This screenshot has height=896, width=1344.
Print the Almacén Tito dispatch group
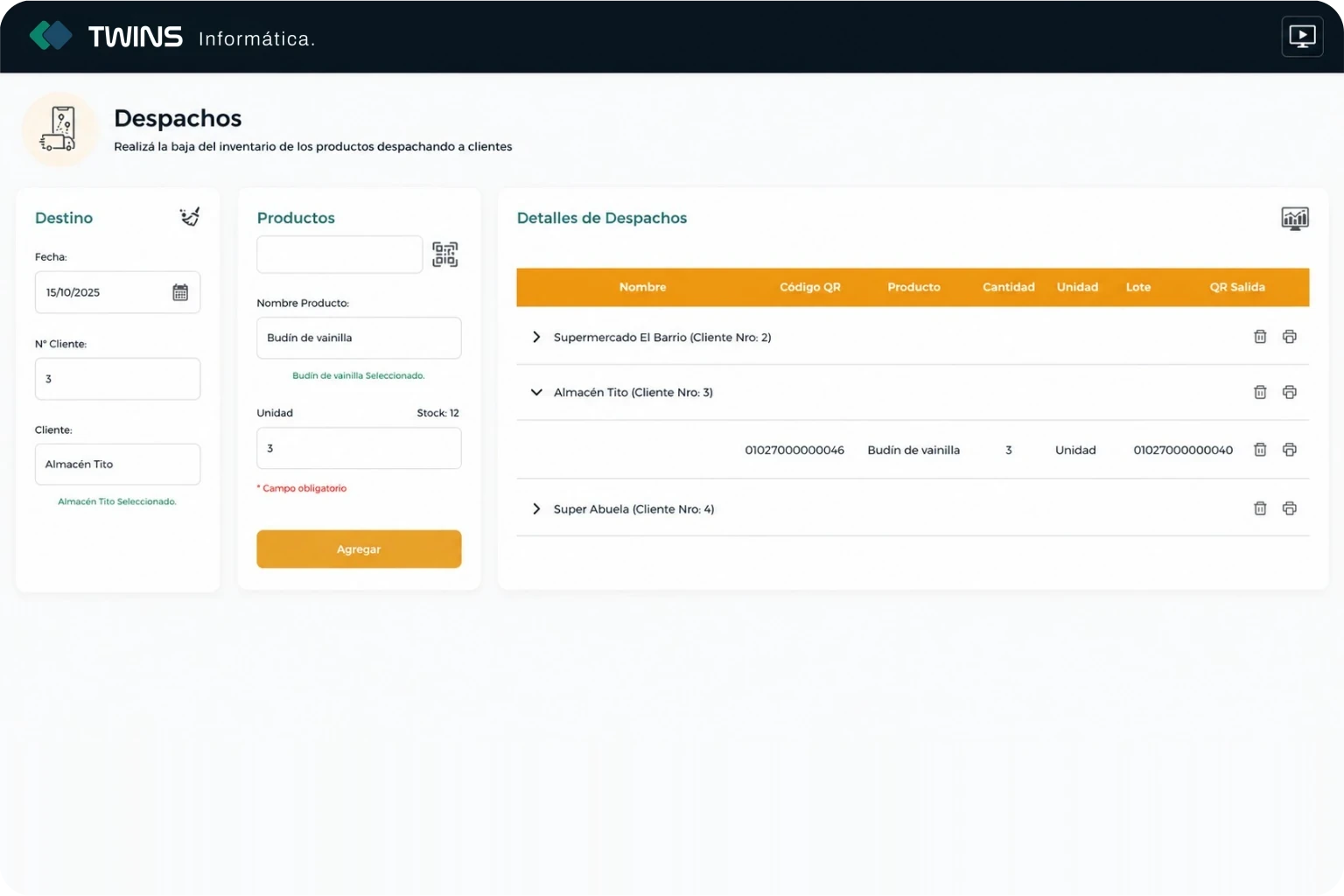point(1290,392)
